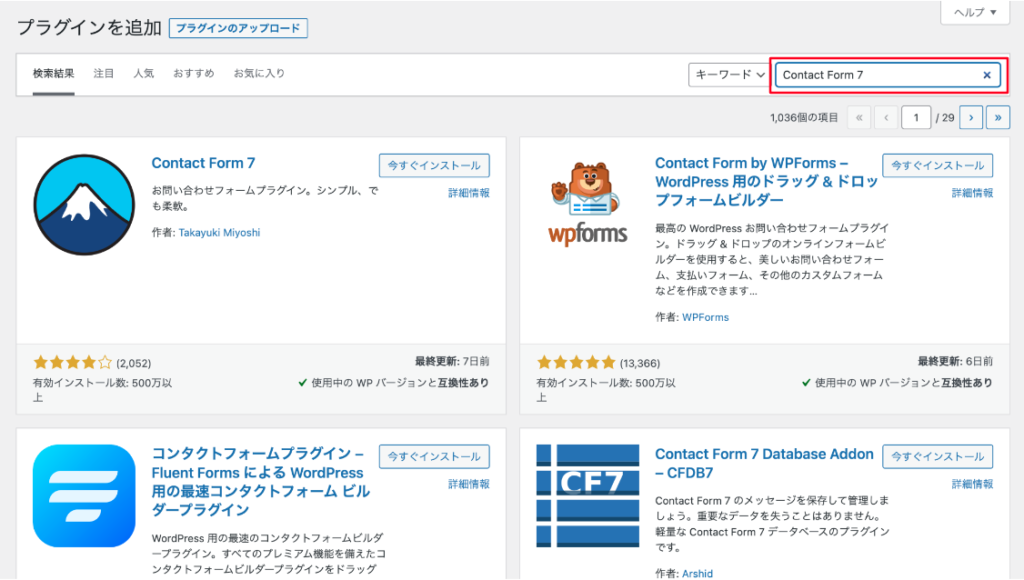Go to the next results page arrow
Screen dimensions: 1024x580
pyautogui.click(x=970, y=118)
